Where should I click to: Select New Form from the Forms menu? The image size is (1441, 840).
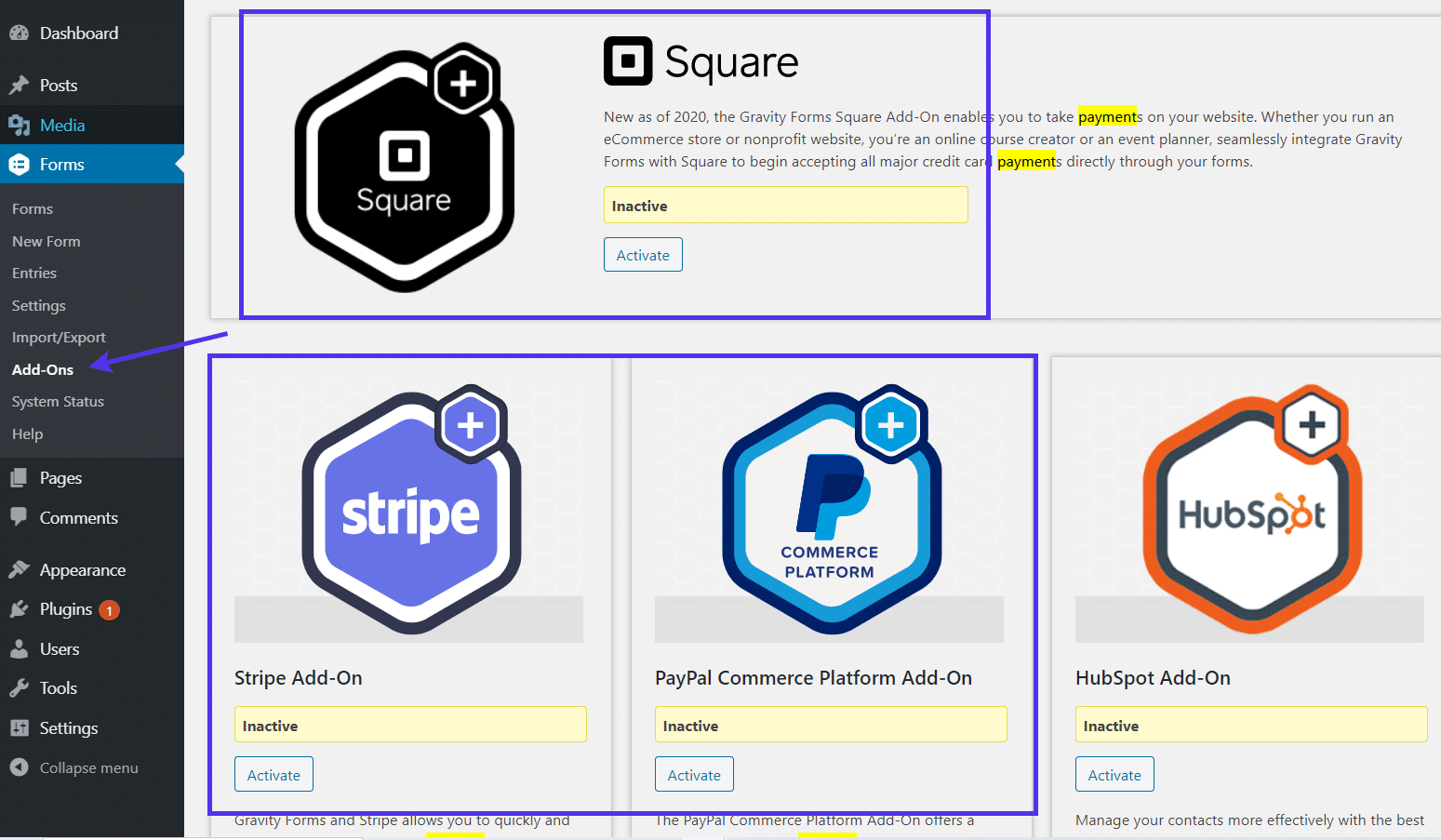[x=46, y=241]
